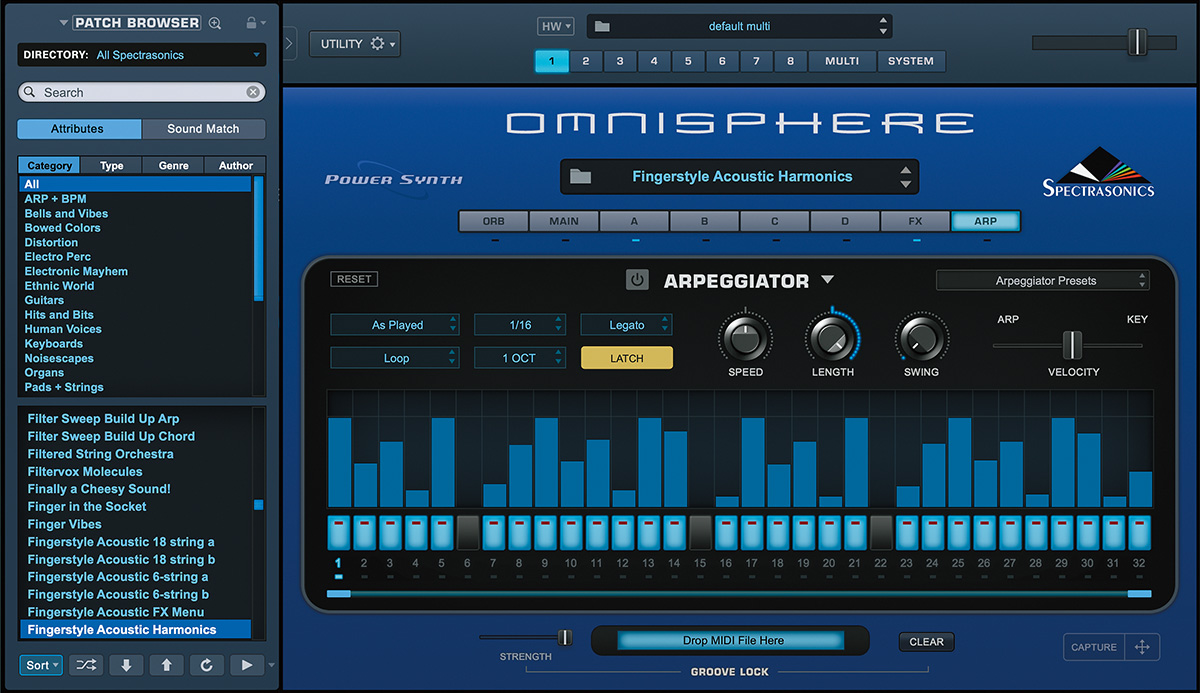Screen dimensions: 1200x693
Task: Click the shuffle patches icon
Action: tap(87, 665)
